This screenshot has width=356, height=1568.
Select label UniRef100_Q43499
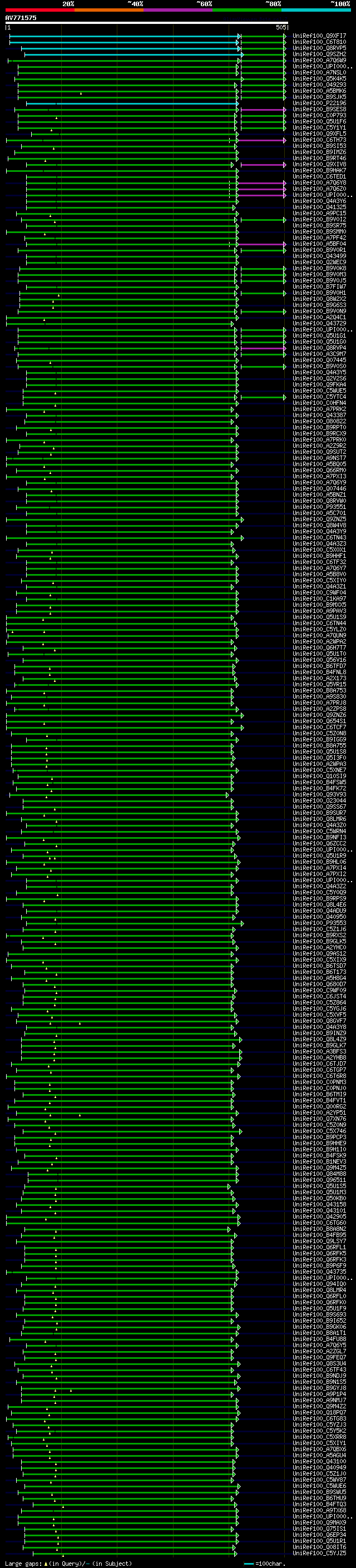pyautogui.click(x=319, y=256)
